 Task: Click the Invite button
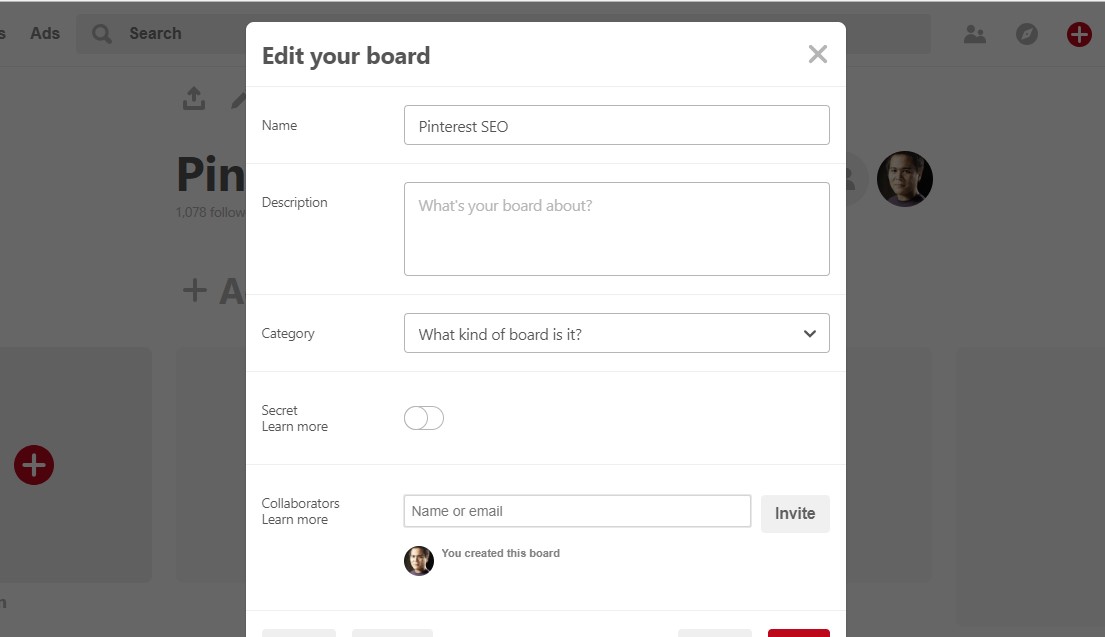pyautogui.click(x=795, y=513)
